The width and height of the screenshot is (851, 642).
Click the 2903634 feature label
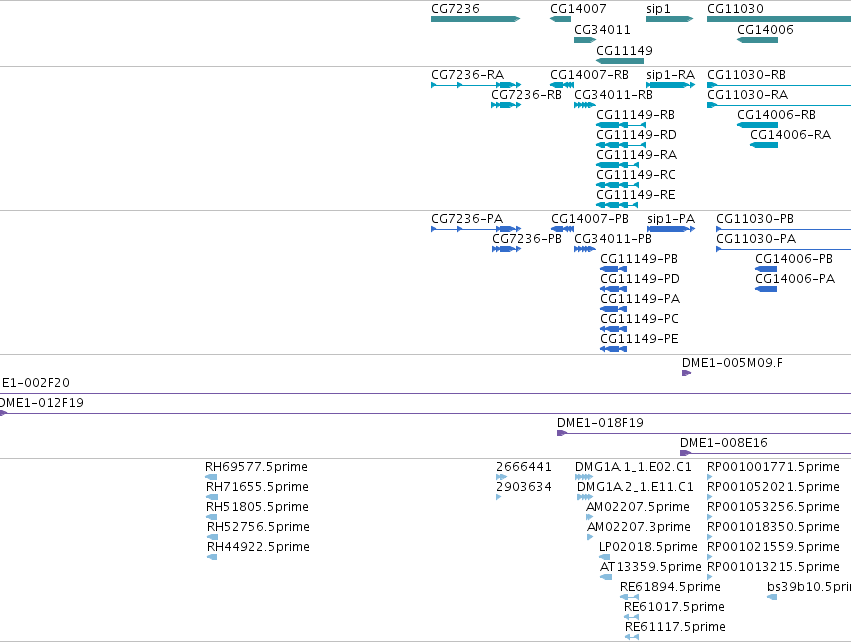point(524,487)
